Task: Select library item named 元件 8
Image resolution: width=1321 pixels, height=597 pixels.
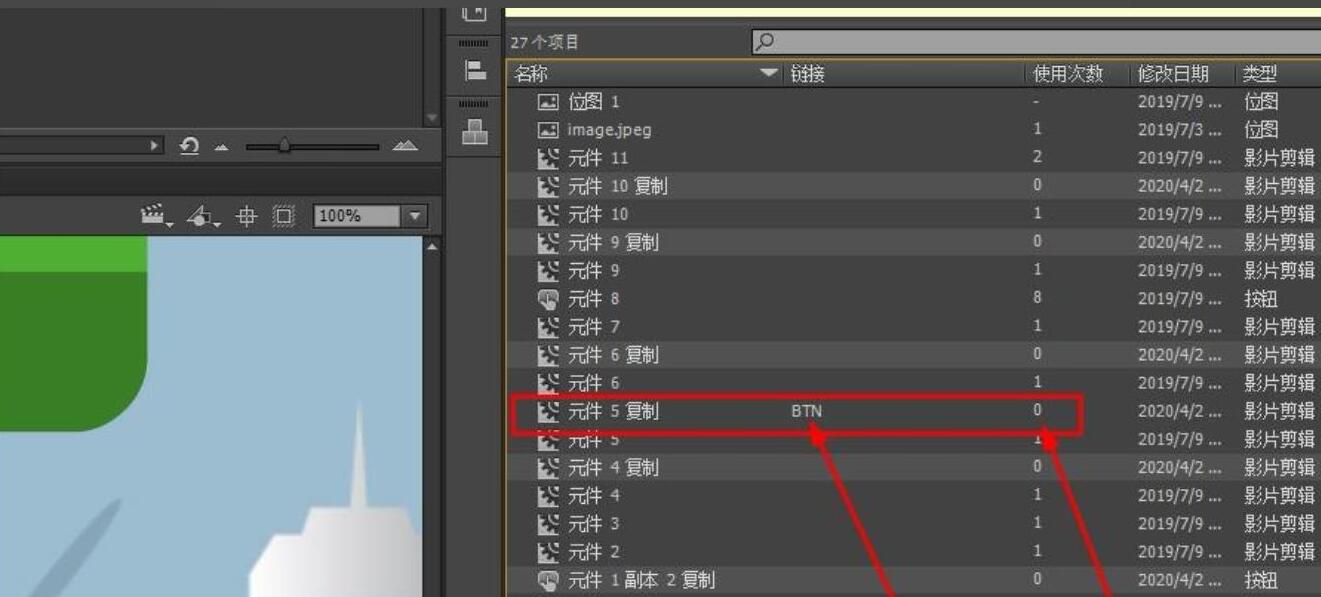Action: click(594, 298)
